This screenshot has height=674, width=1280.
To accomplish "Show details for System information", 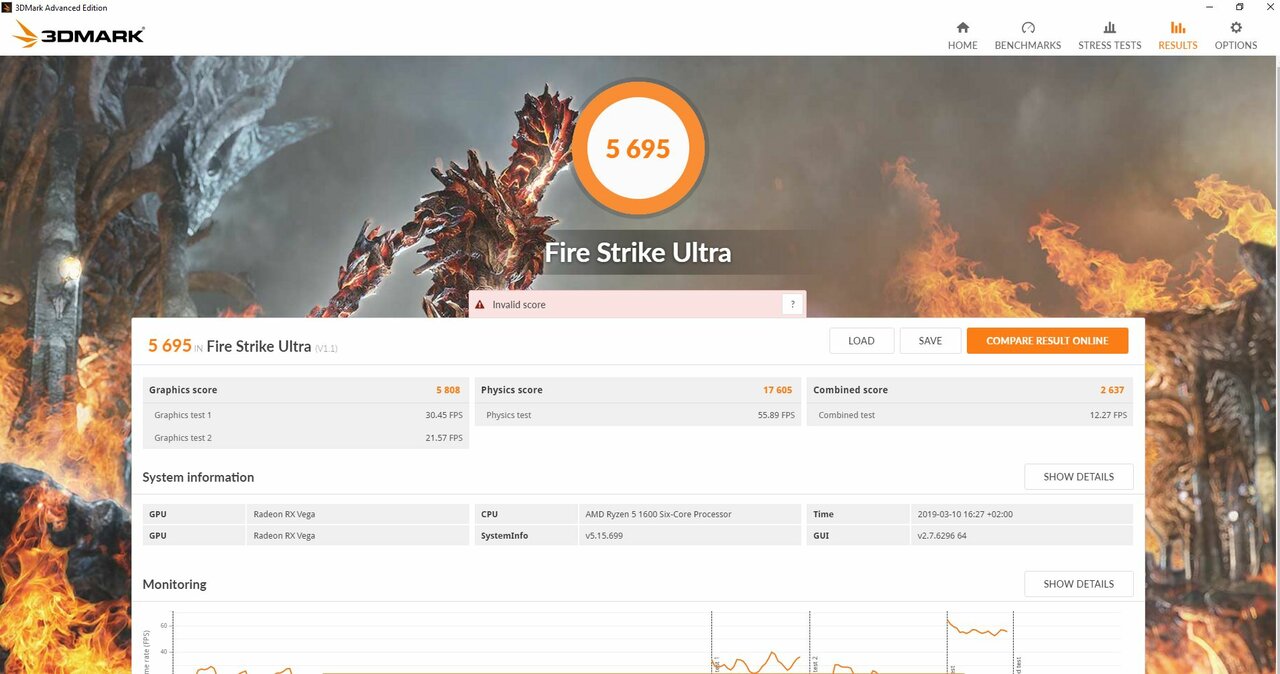I will point(1078,477).
